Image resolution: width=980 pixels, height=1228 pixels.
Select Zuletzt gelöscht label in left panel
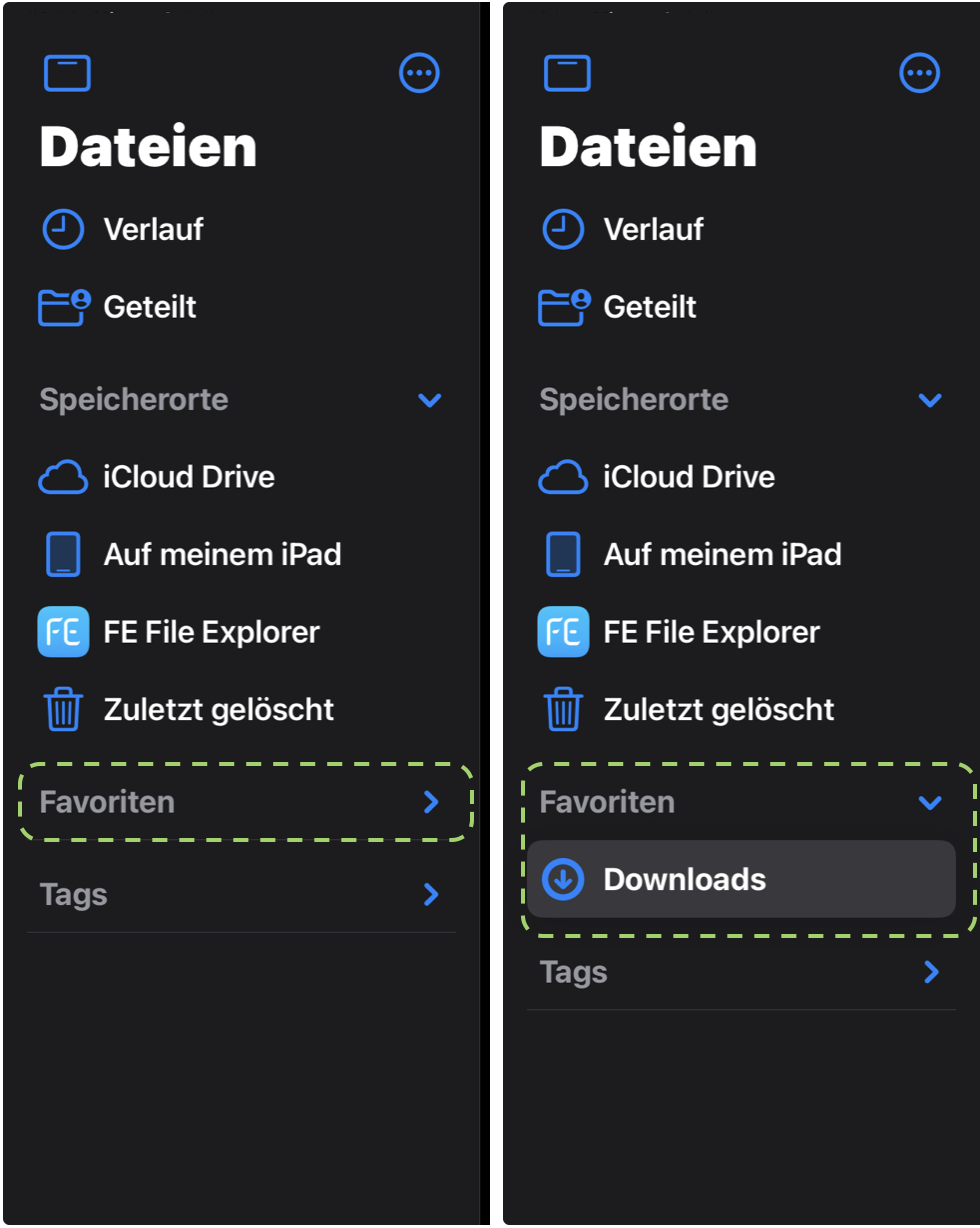pos(219,710)
